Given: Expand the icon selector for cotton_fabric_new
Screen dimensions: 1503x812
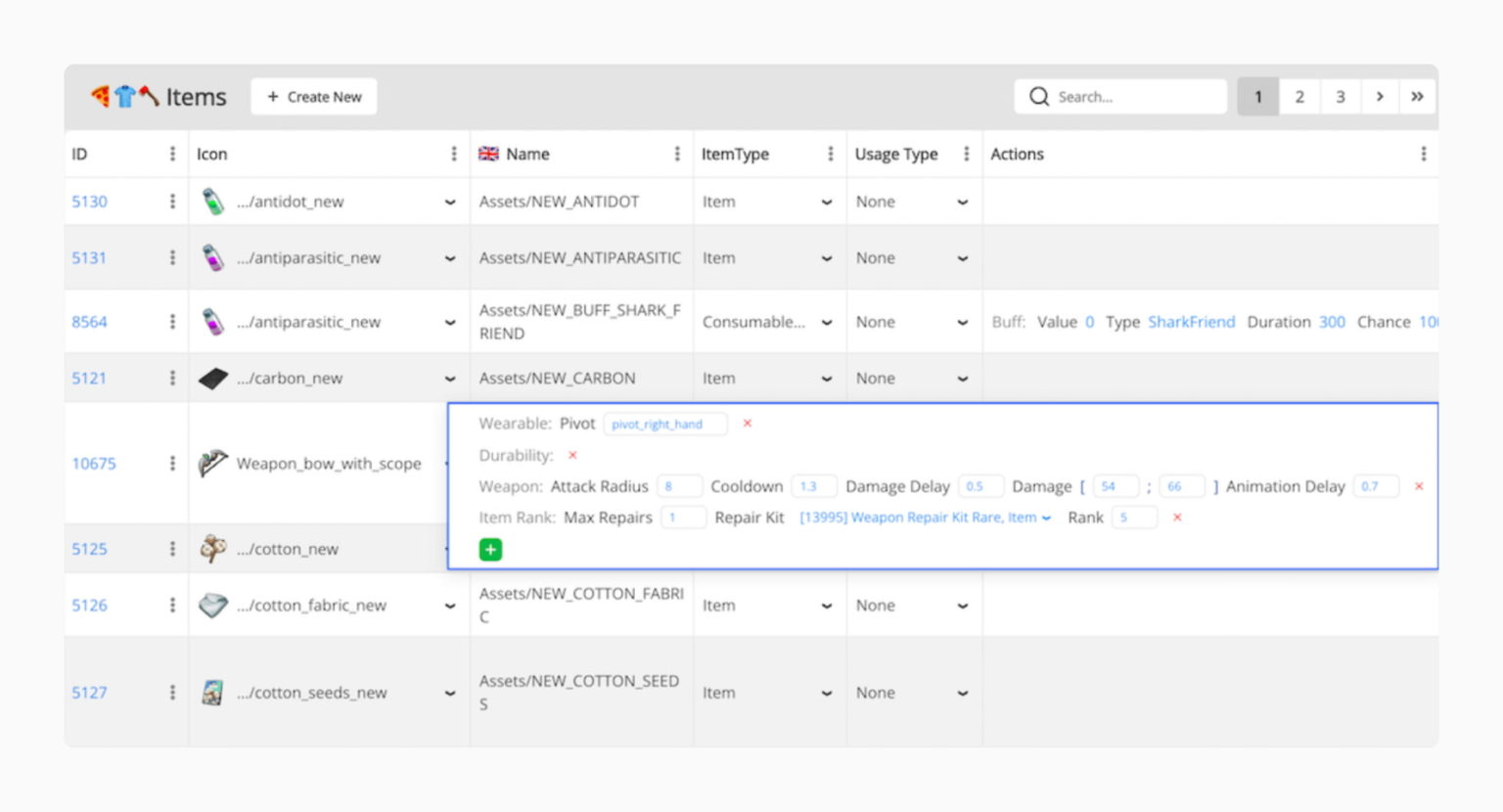Looking at the screenshot, I should [450, 605].
